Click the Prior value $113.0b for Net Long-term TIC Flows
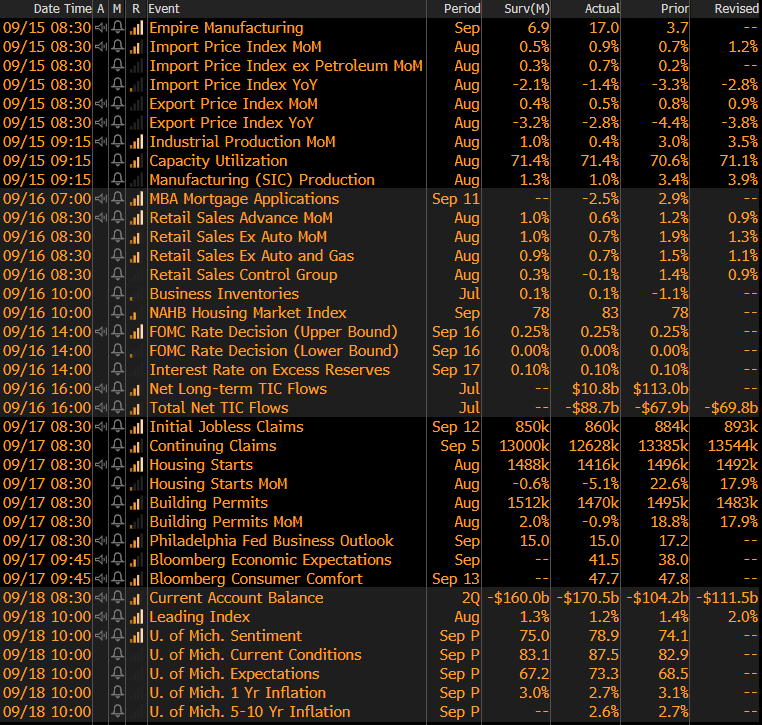 [661, 389]
